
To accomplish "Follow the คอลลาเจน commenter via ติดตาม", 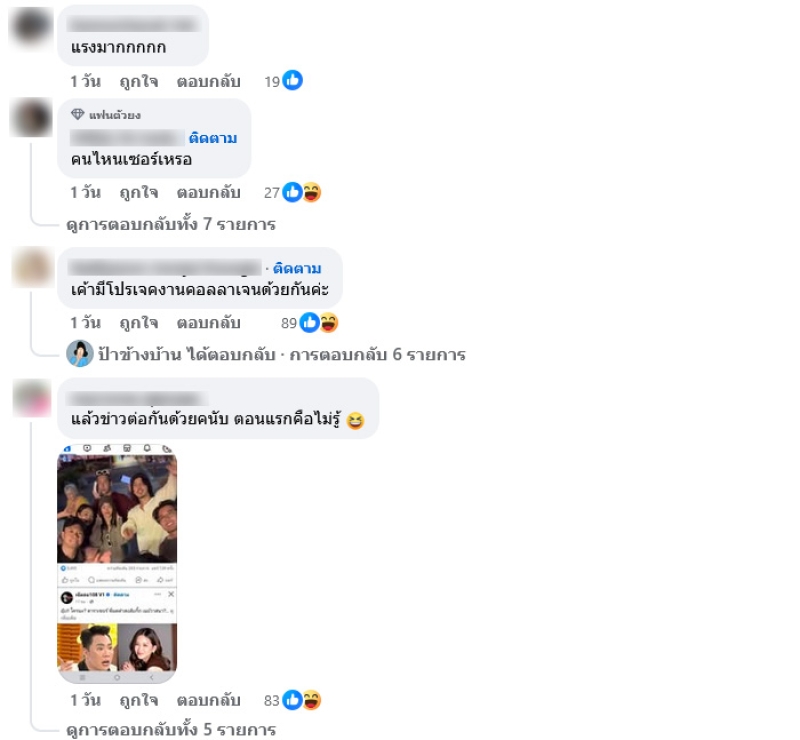I will pyautogui.click(x=297, y=268).
